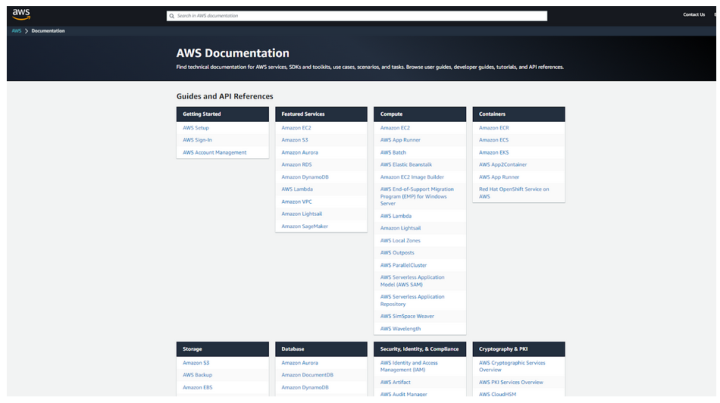Click the Database card header
The height and width of the screenshot is (403, 720).
click(x=321, y=349)
